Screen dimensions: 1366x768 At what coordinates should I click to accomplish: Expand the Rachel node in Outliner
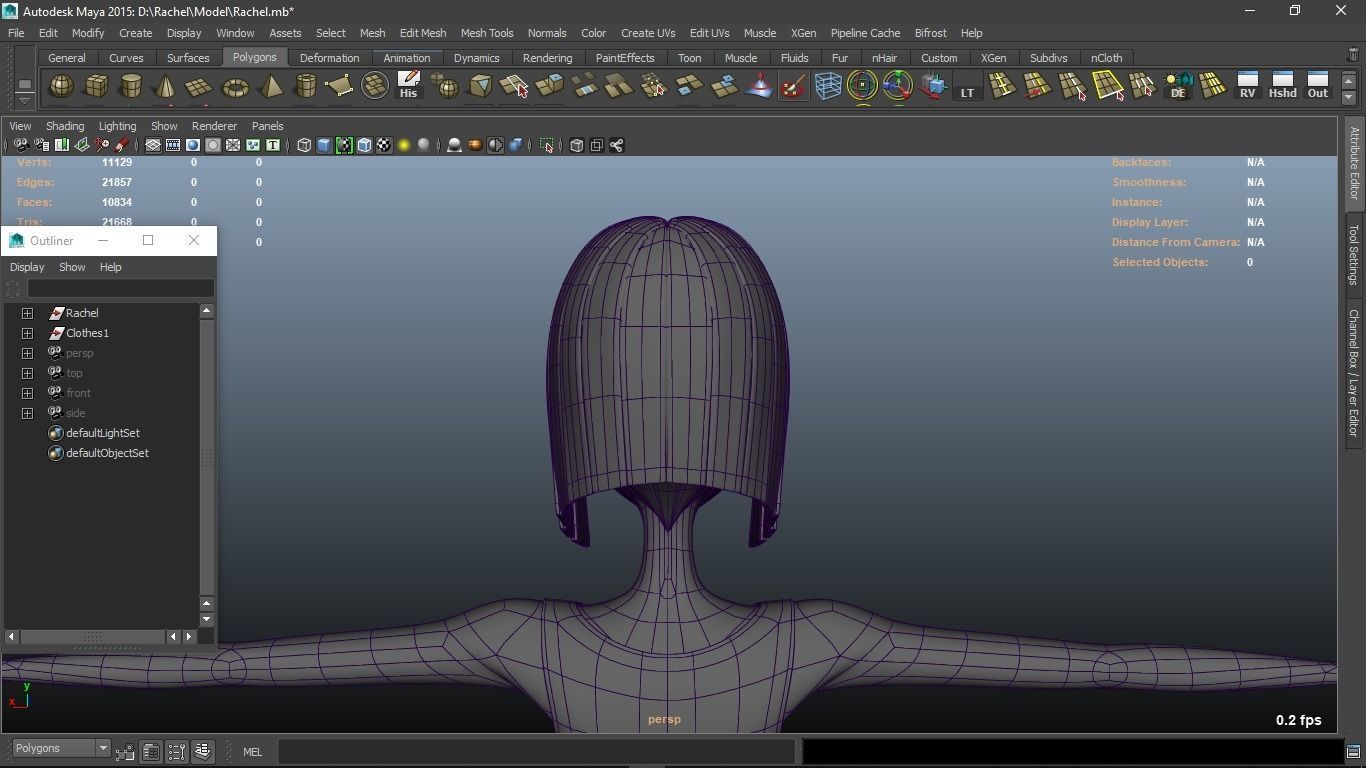pos(28,313)
